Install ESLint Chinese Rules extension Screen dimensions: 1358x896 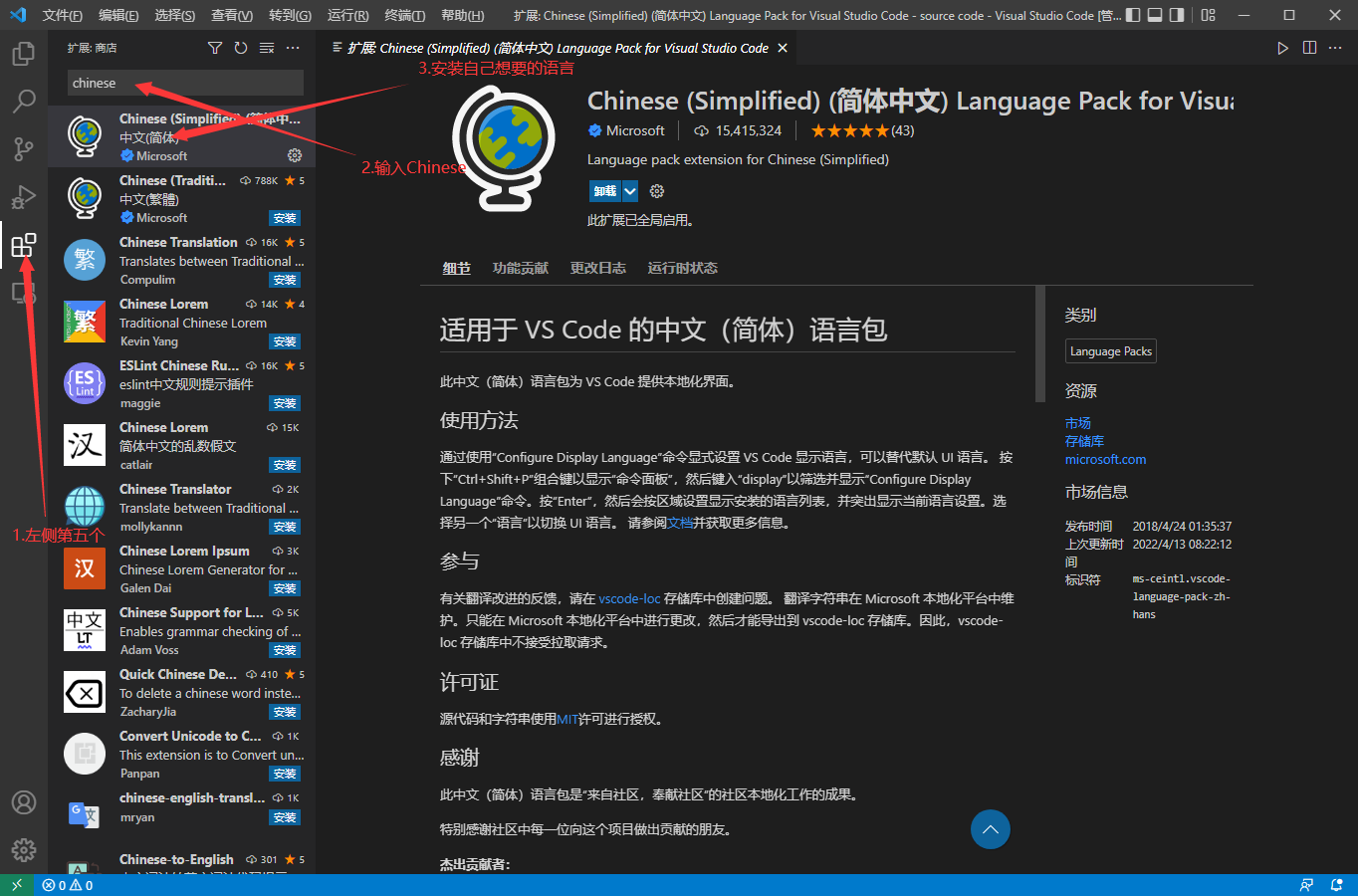point(285,403)
